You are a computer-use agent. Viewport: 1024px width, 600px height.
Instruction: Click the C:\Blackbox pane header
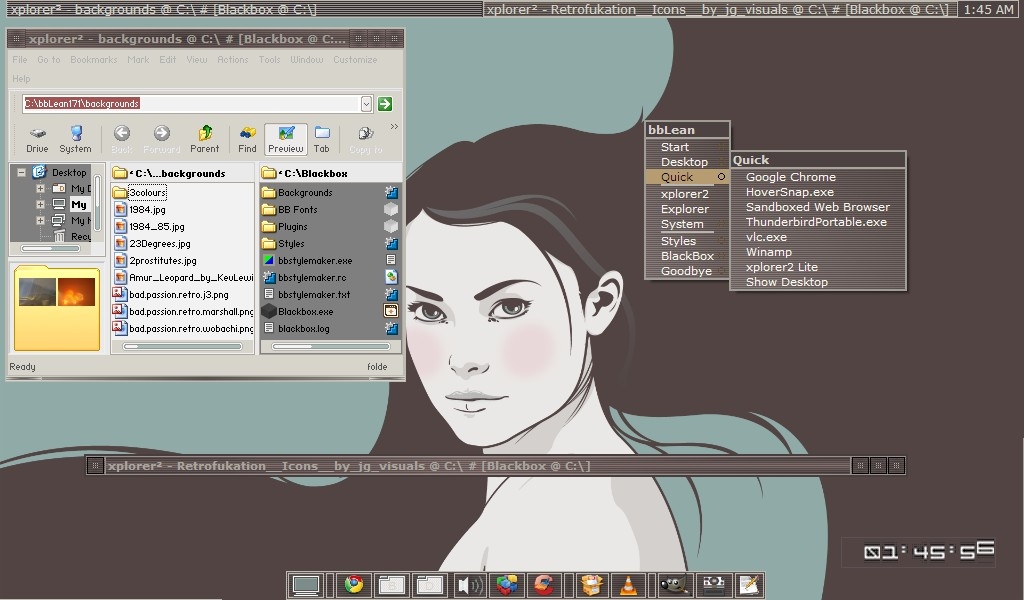pyautogui.click(x=331, y=173)
